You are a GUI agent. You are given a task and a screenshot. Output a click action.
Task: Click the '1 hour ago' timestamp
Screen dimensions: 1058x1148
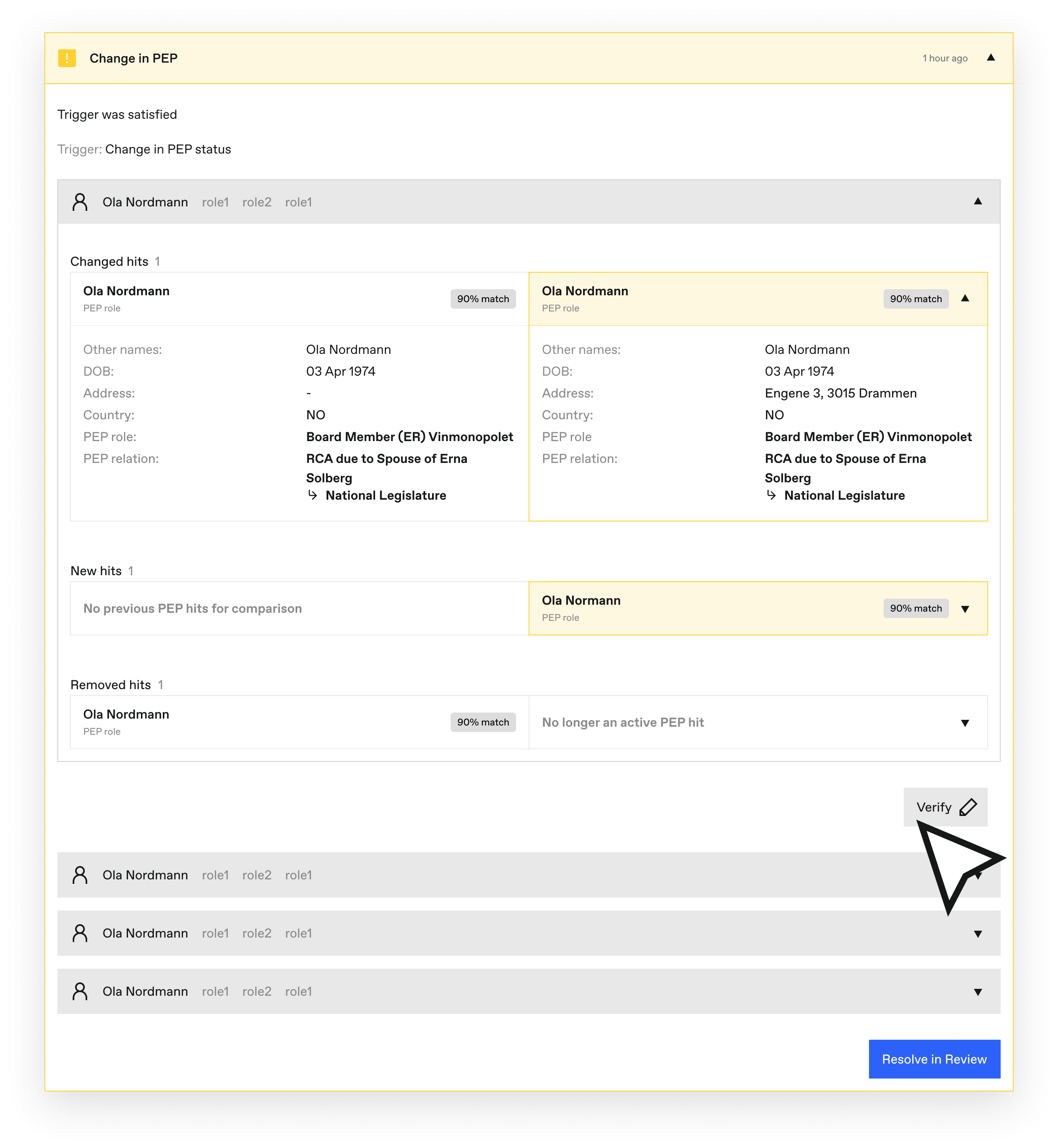pos(945,58)
